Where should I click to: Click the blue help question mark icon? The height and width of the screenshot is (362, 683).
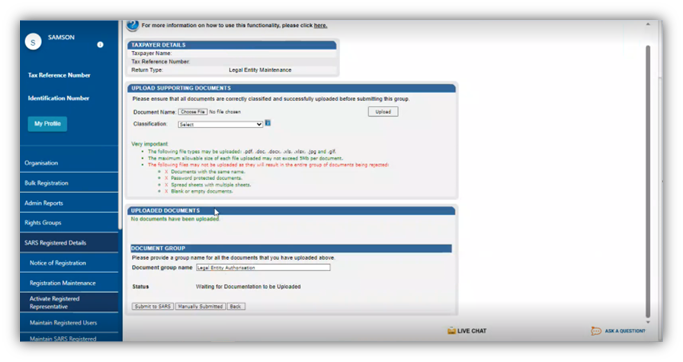(132, 25)
